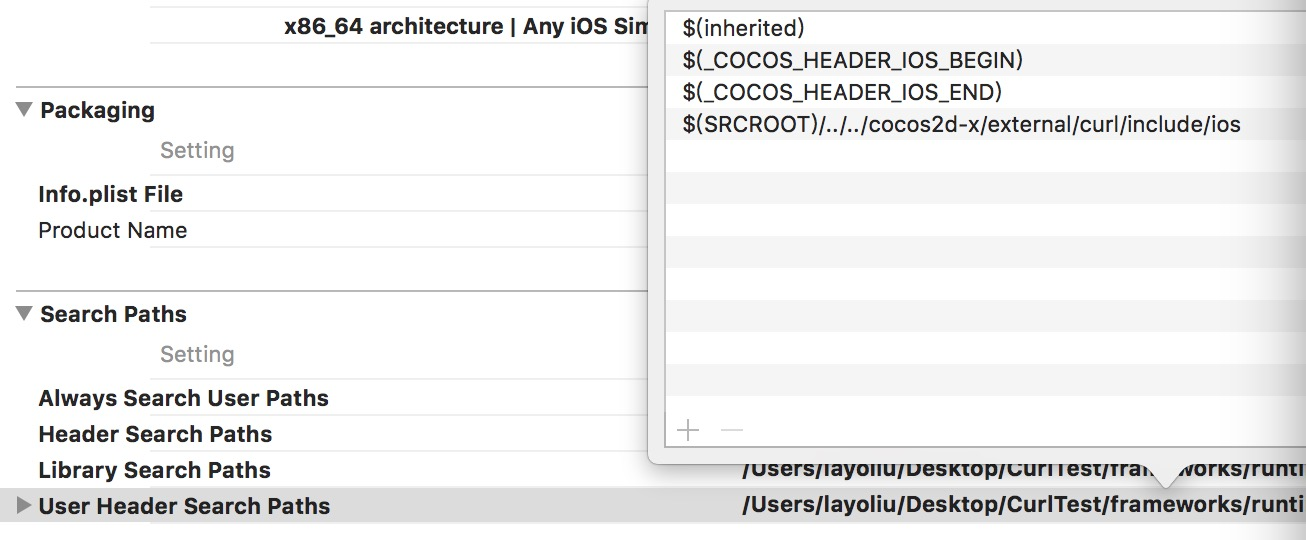Select the Always Search User Paths setting
Viewport: 1306px width, 540px height.
click(183, 398)
